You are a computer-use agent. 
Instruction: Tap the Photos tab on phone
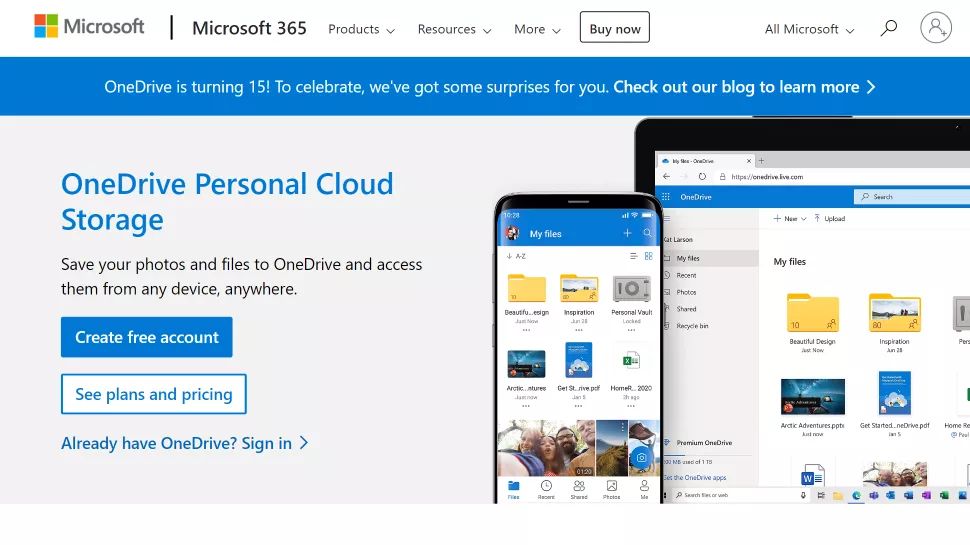611,489
